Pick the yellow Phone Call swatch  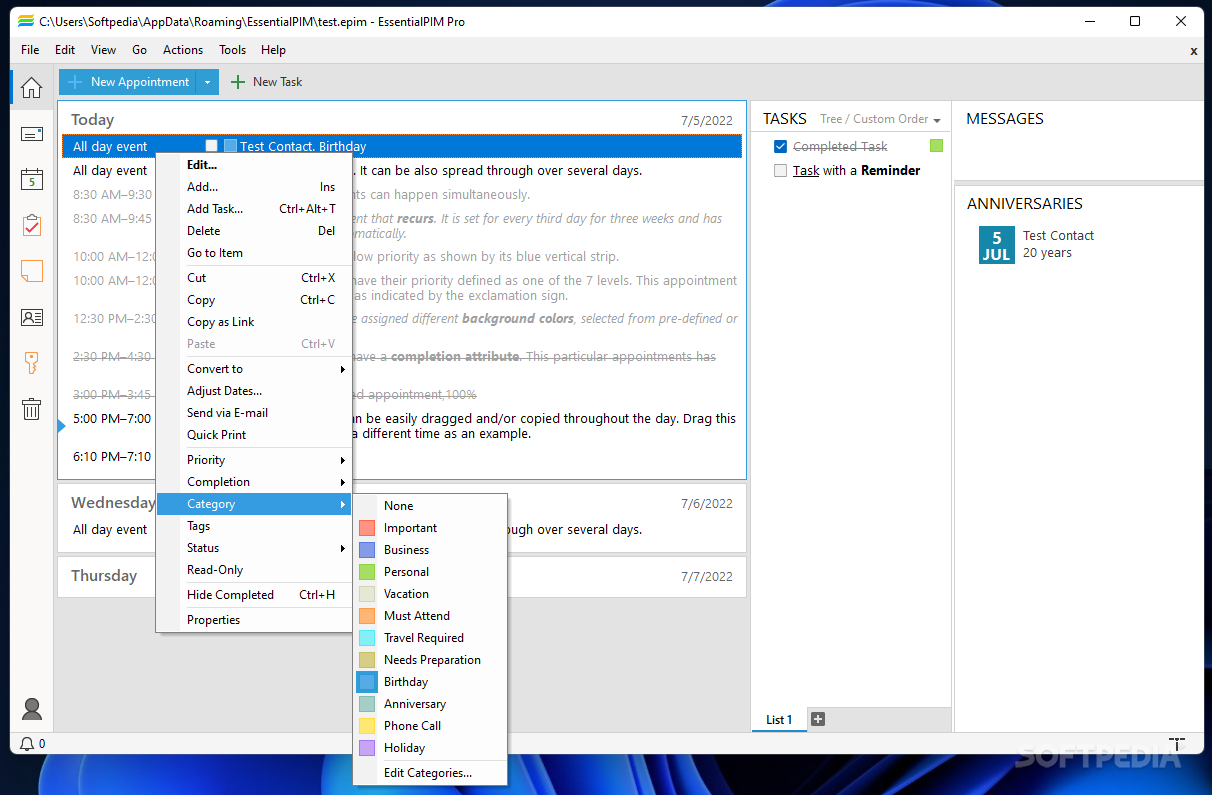[367, 726]
